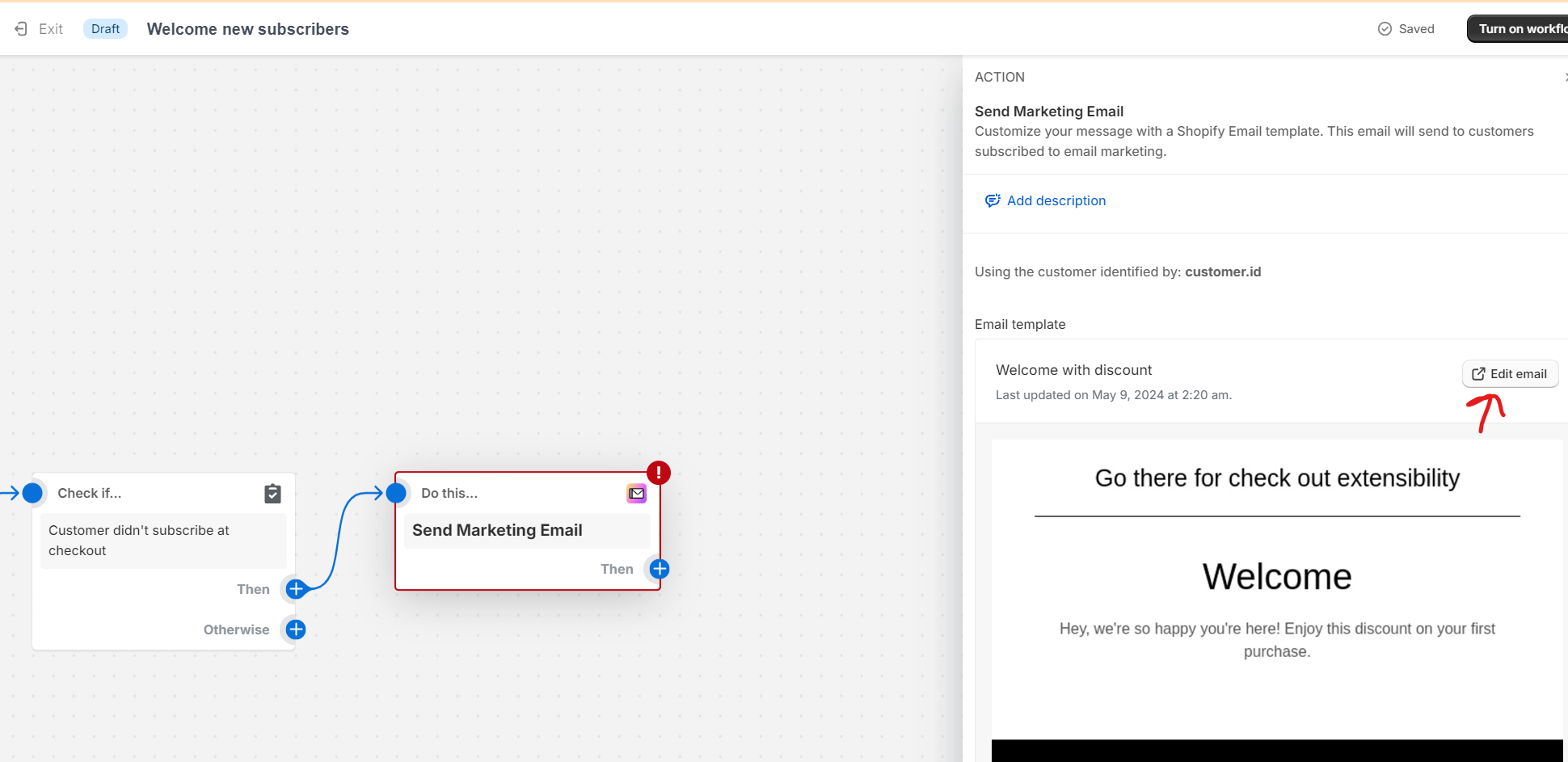Select the Customer didn't subscribe condition
The height and width of the screenshot is (762, 1568).
click(x=162, y=541)
